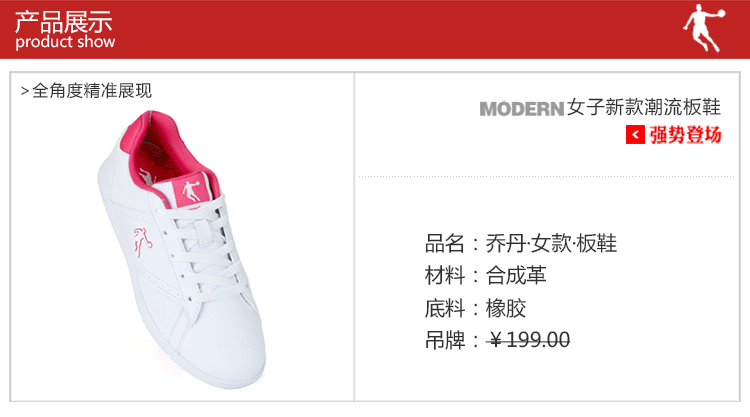Viewport: 750px width, 417px height.
Task: Click the sole material value 橡胶
Action: [x=506, y=308]
